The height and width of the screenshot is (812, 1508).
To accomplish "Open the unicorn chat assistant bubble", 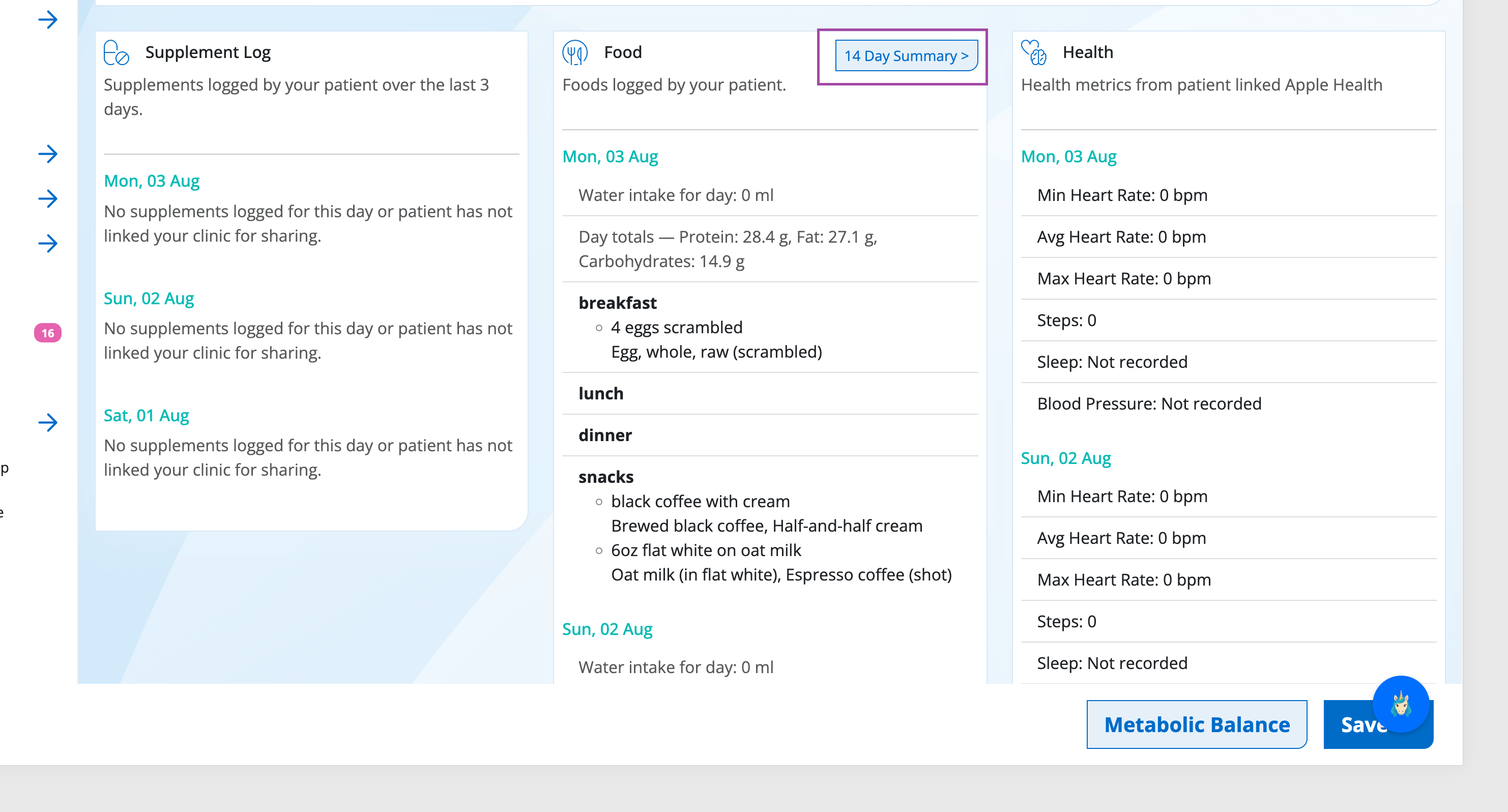I will click(x=1401, y=704).
